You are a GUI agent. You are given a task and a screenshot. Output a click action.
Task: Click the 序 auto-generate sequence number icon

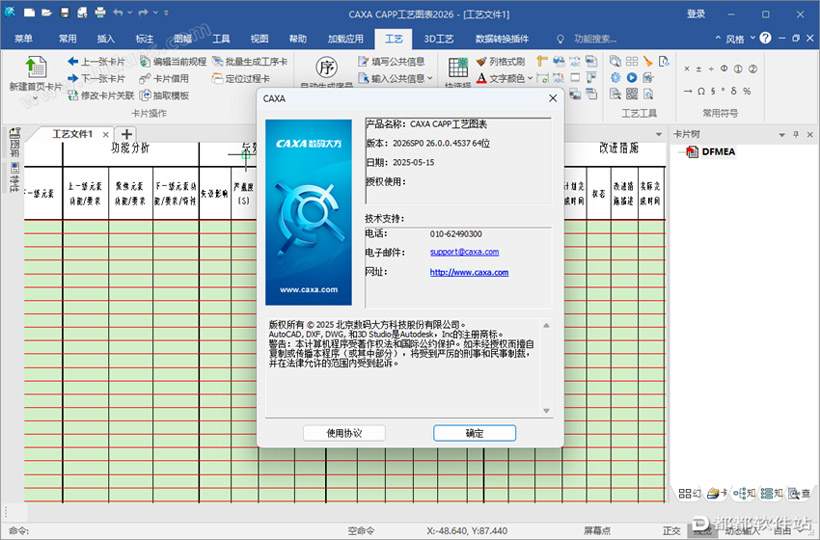click(x=326, y=68)
